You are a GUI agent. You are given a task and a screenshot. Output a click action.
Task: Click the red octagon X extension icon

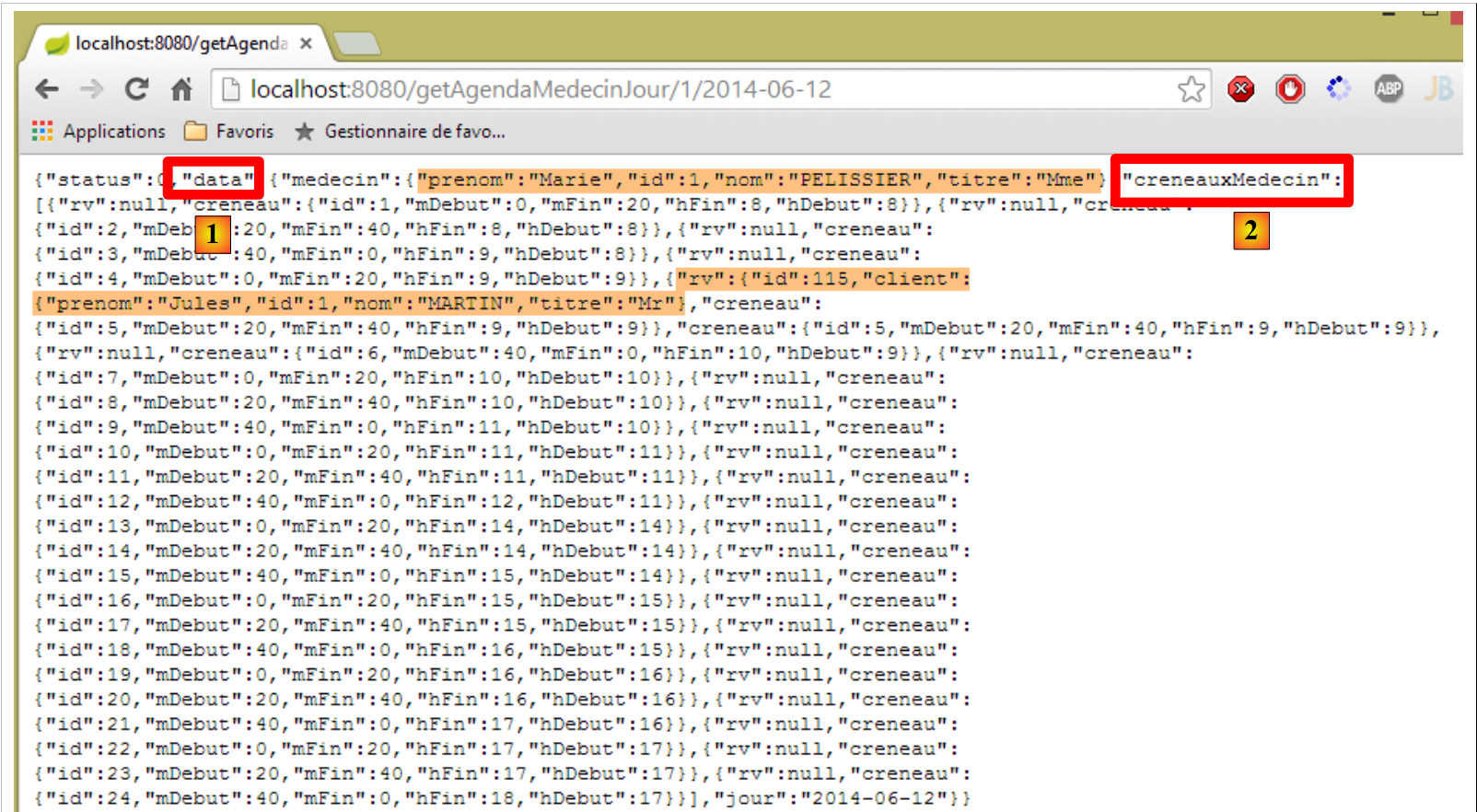(1240, 89)
